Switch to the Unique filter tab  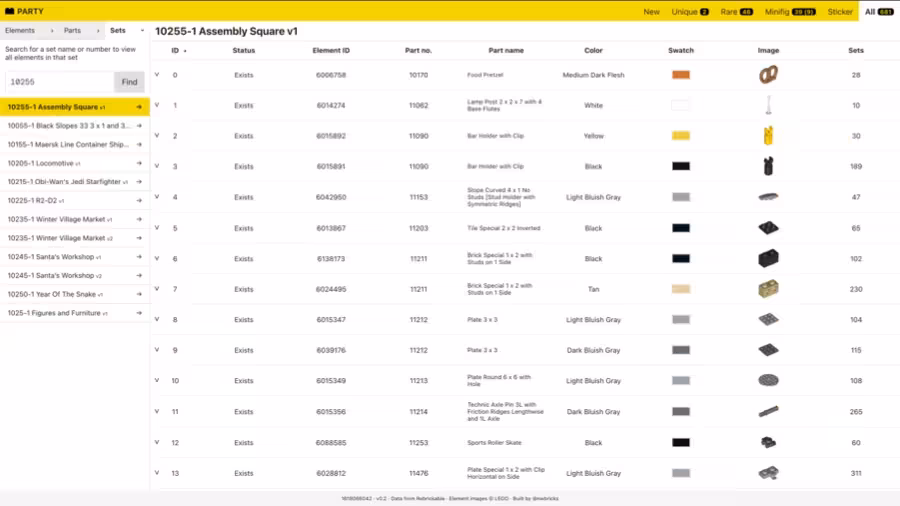690,11
